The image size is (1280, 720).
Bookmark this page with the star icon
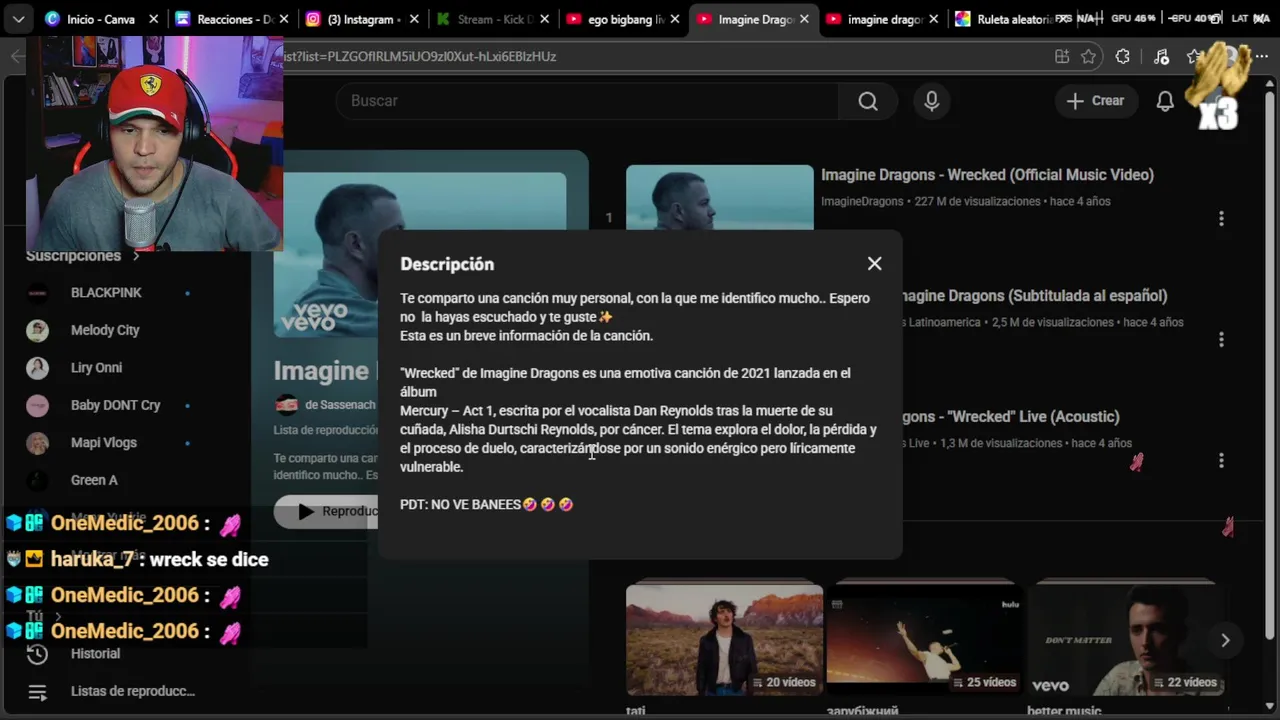click(1089, 57)
